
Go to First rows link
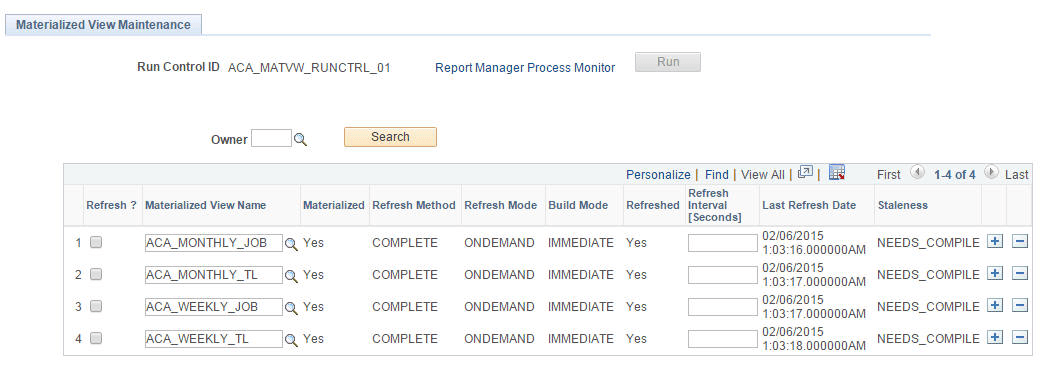point(888,174)
